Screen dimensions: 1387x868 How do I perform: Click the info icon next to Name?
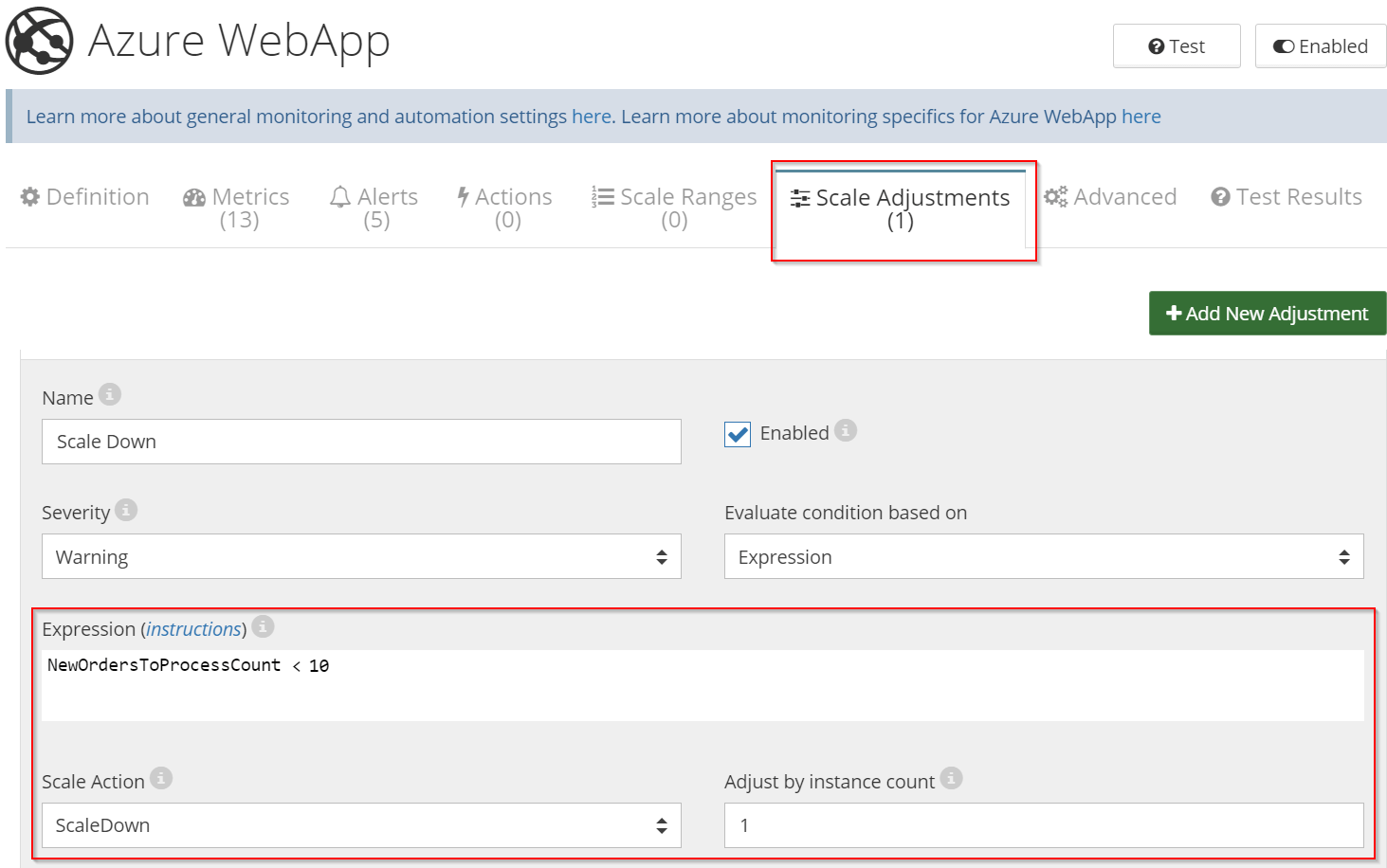[110, 394]
